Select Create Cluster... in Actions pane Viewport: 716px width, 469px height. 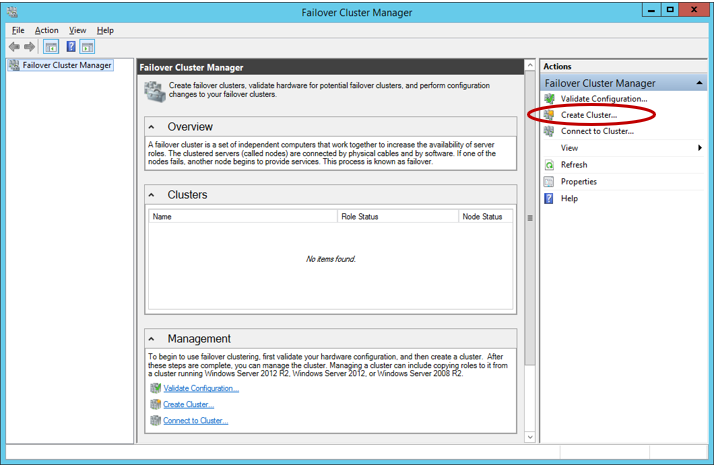coord(589,115)
